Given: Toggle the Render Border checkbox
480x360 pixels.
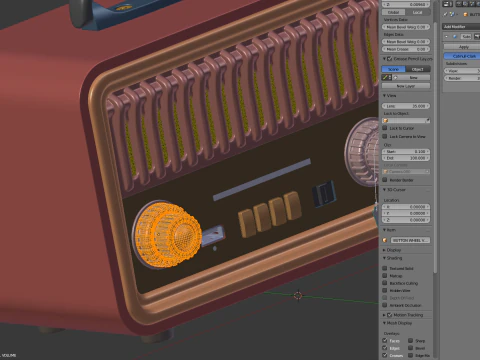Looking at the screenshot, I should (x=385, y=180).
